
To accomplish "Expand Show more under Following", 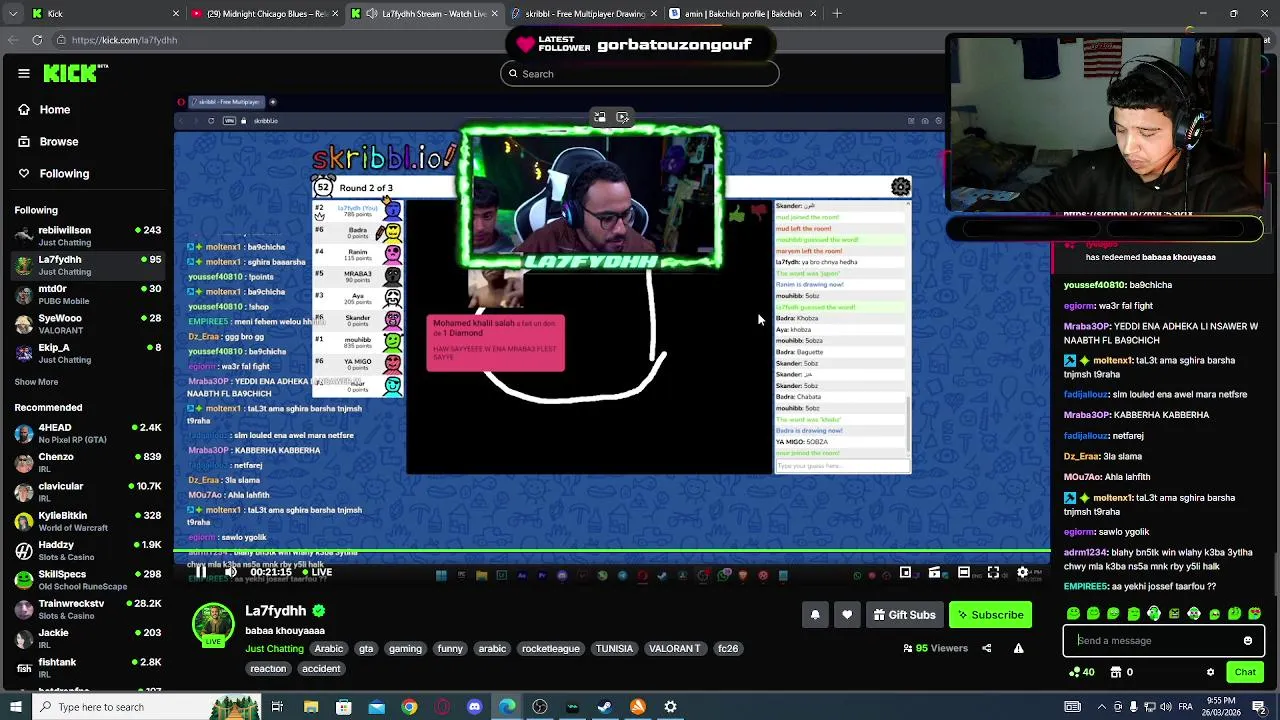I will click(36, 382).
